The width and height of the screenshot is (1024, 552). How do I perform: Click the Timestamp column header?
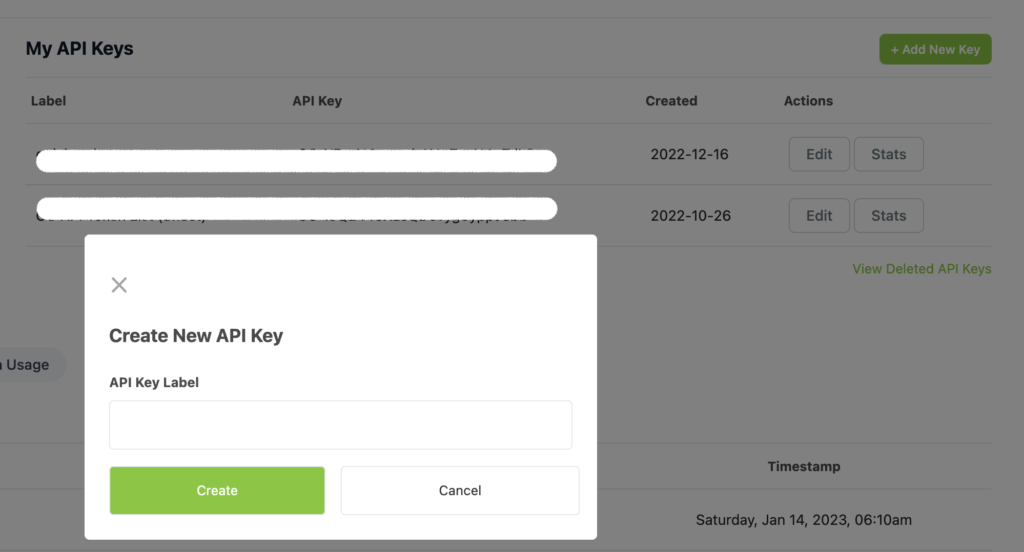point(804,466)
